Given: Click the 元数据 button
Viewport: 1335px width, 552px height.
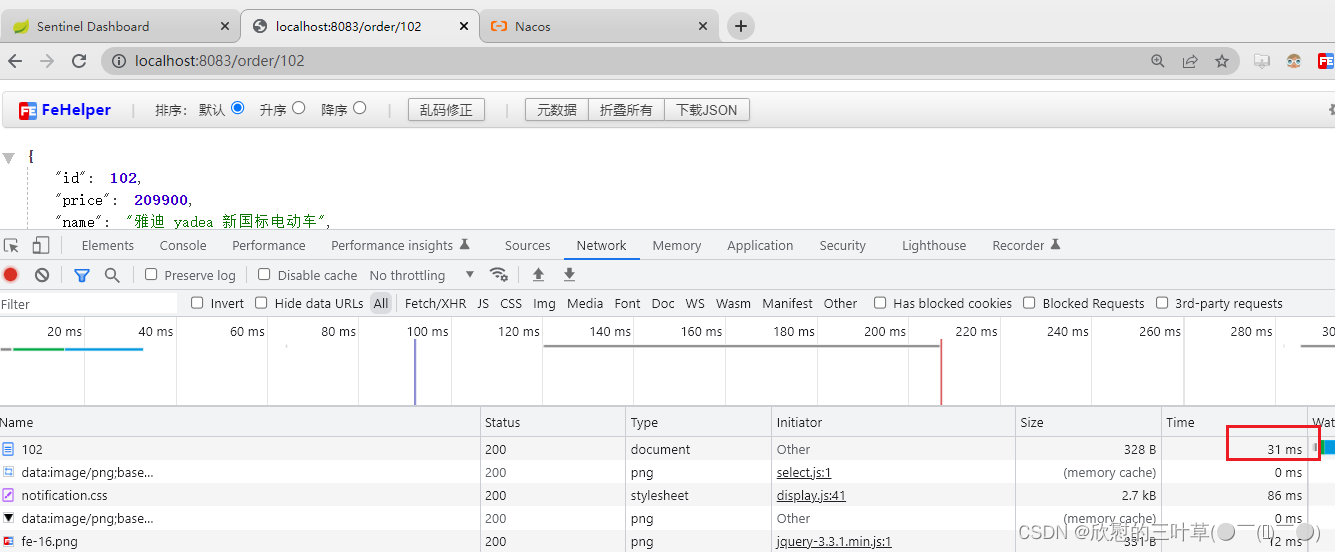Looking at the screenshot, I should pos(557,110).
